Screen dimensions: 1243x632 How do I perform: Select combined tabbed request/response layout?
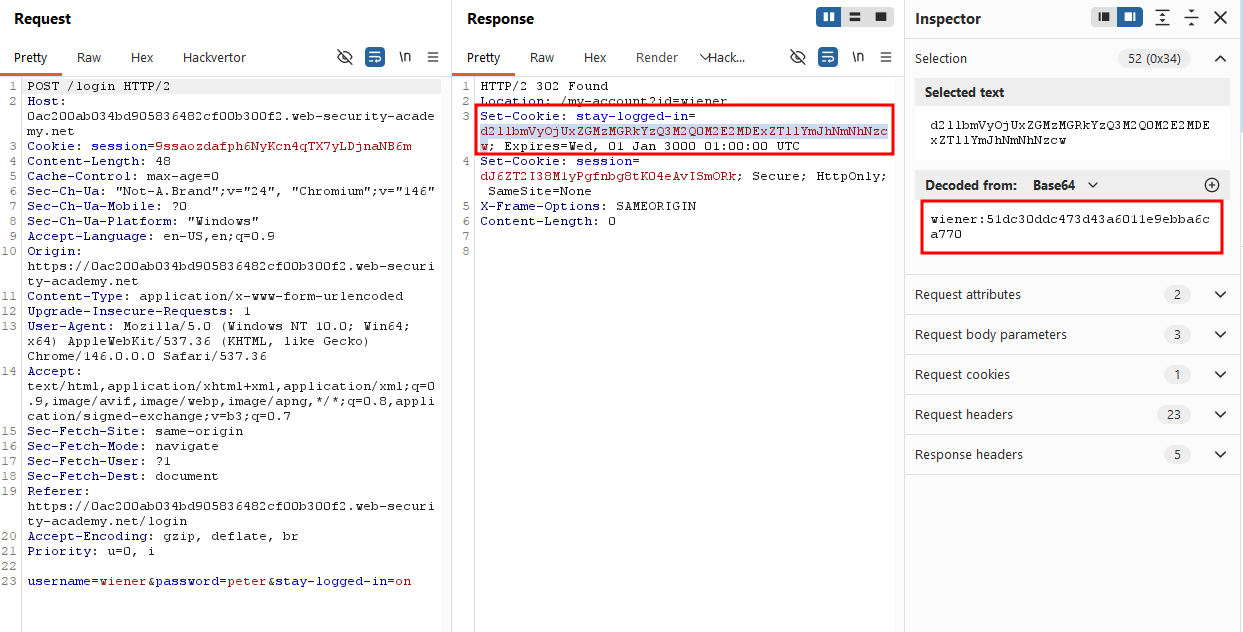[880, 17]
